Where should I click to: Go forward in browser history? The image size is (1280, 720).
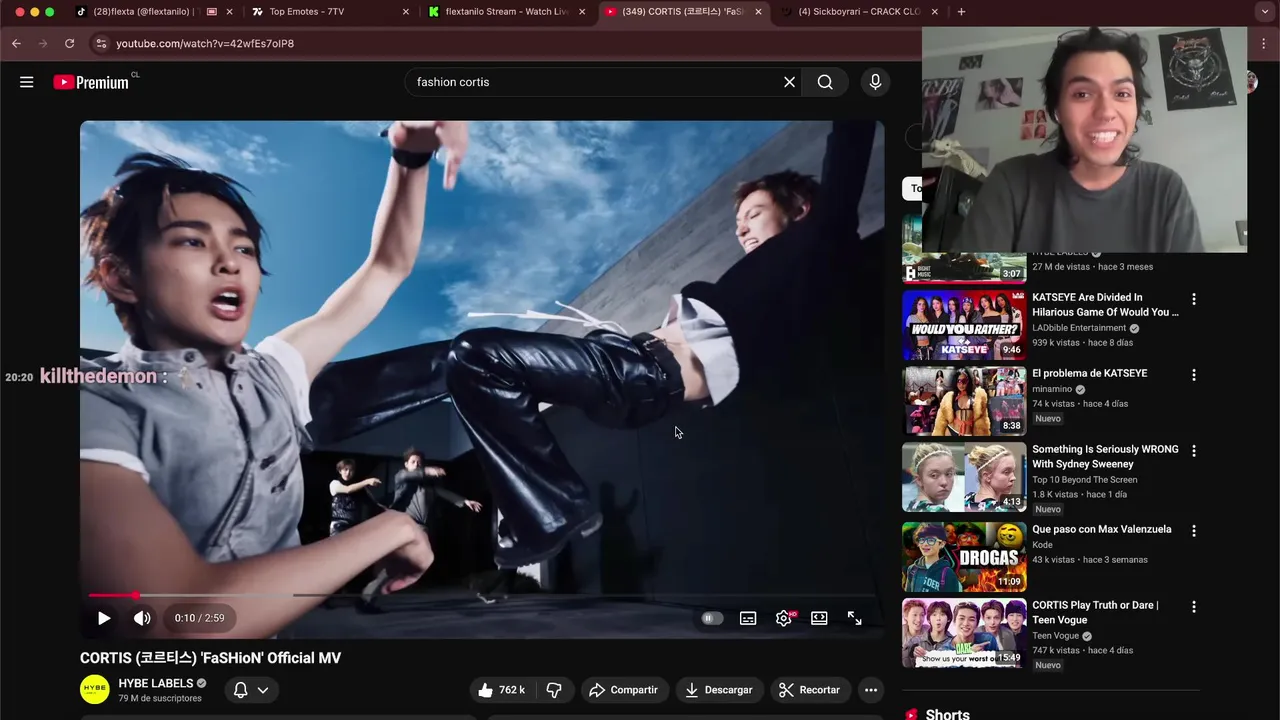[x=42, y=43]
